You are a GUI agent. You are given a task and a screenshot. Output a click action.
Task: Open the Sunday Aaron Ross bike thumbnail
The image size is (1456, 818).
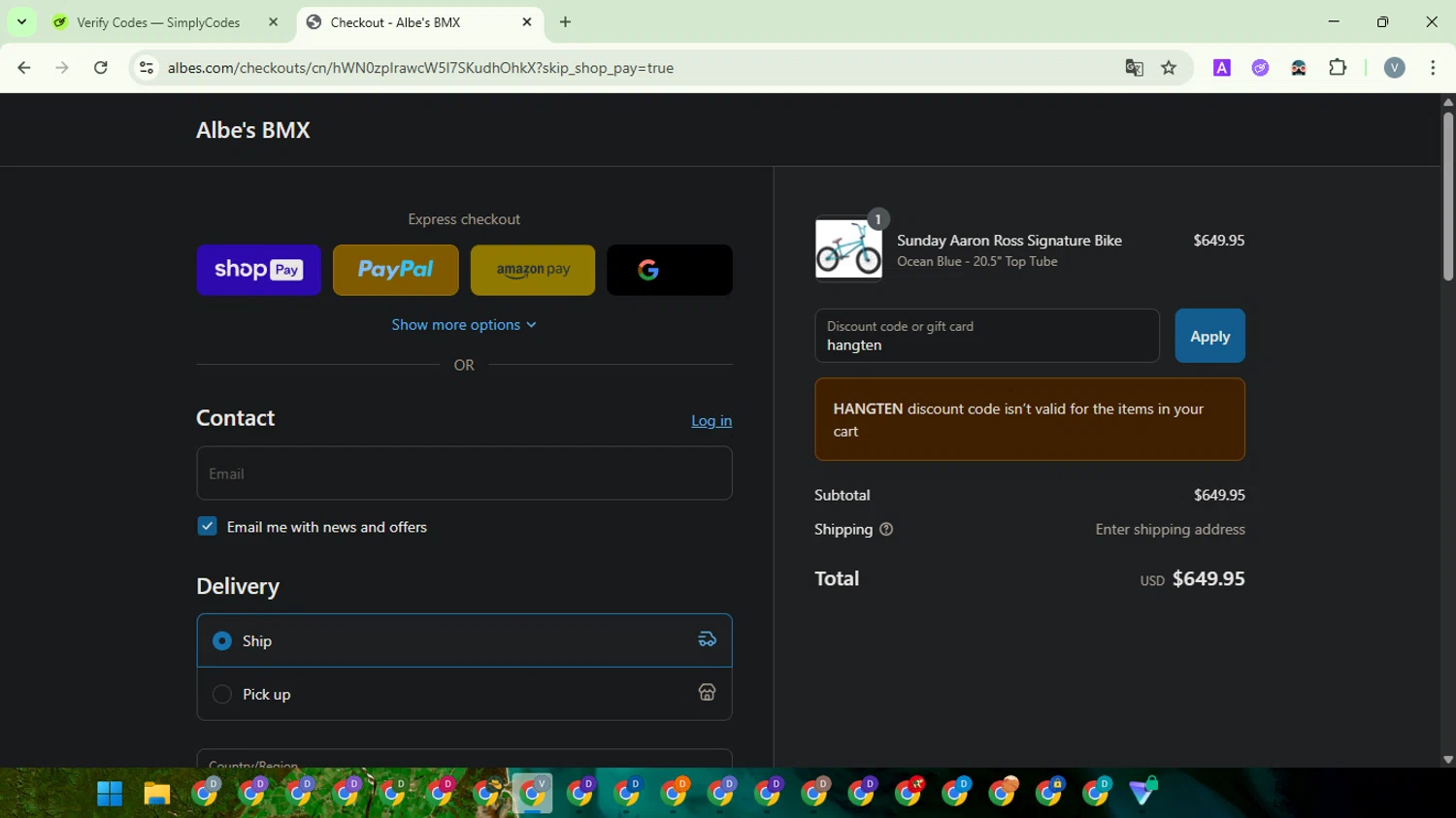(x=848, y=248)
